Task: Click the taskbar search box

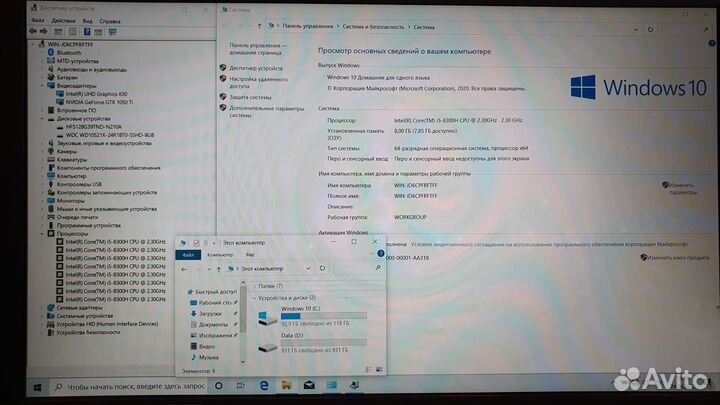Action: [128, 387]
